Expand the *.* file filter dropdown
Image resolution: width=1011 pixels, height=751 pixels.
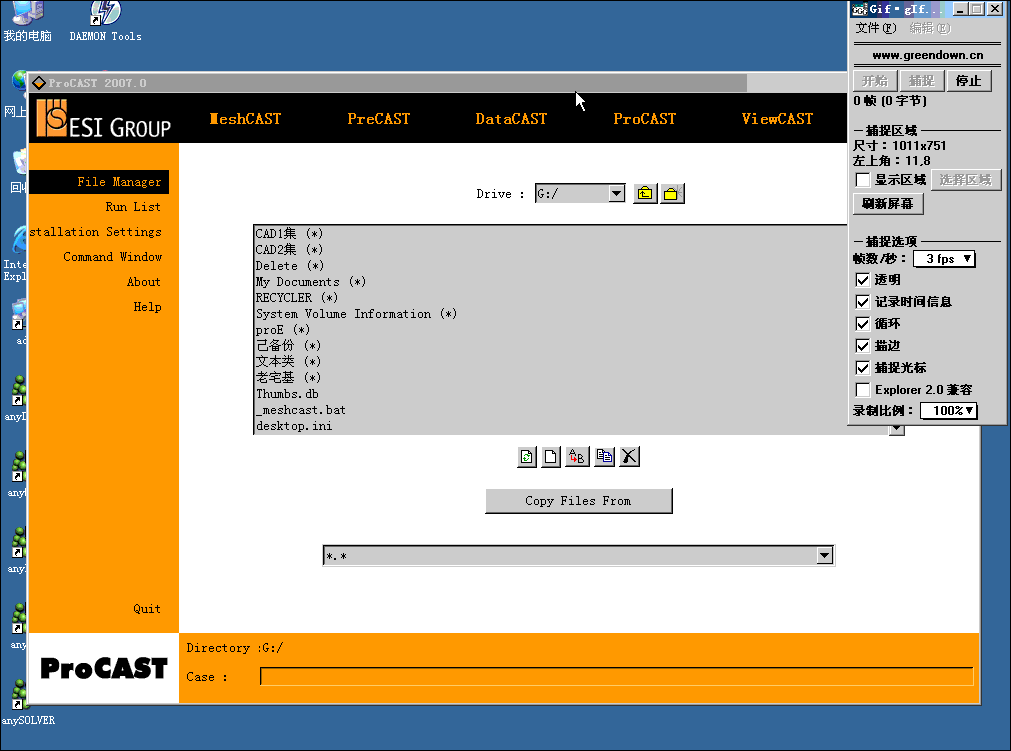pos(825,556)
